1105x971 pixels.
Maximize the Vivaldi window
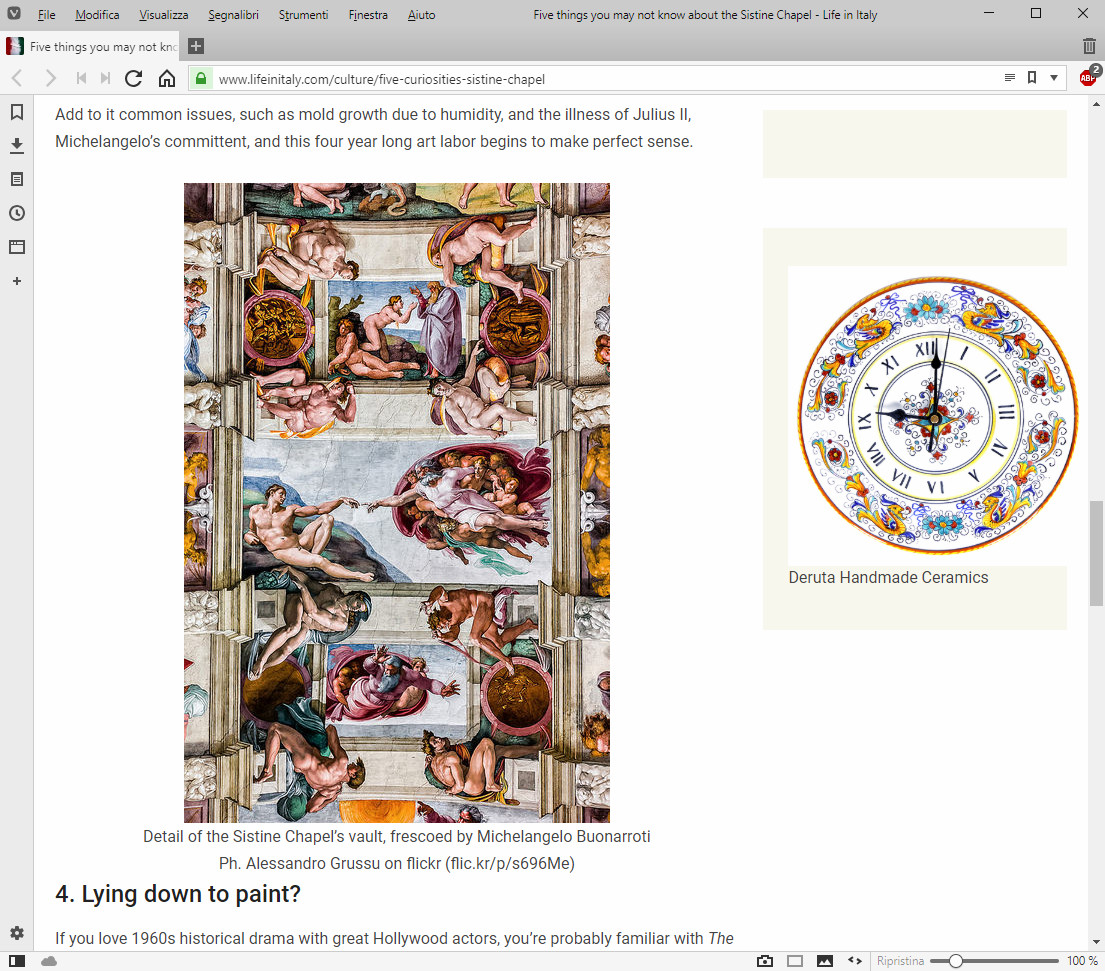pos(1036,13)
